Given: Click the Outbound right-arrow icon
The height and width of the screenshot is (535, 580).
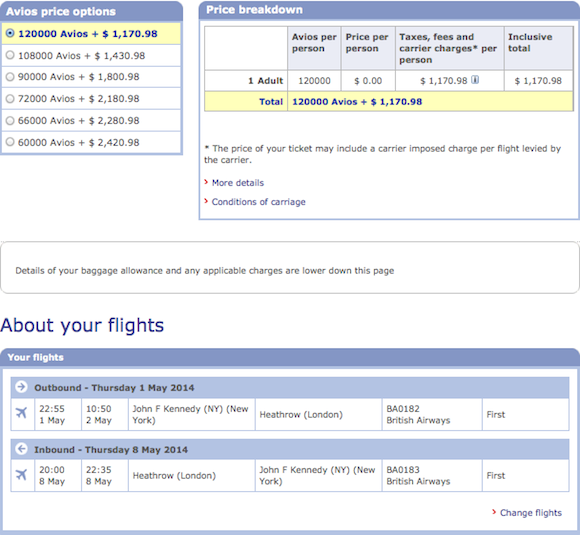Looking at the screenshot, I should click(21, 387).
